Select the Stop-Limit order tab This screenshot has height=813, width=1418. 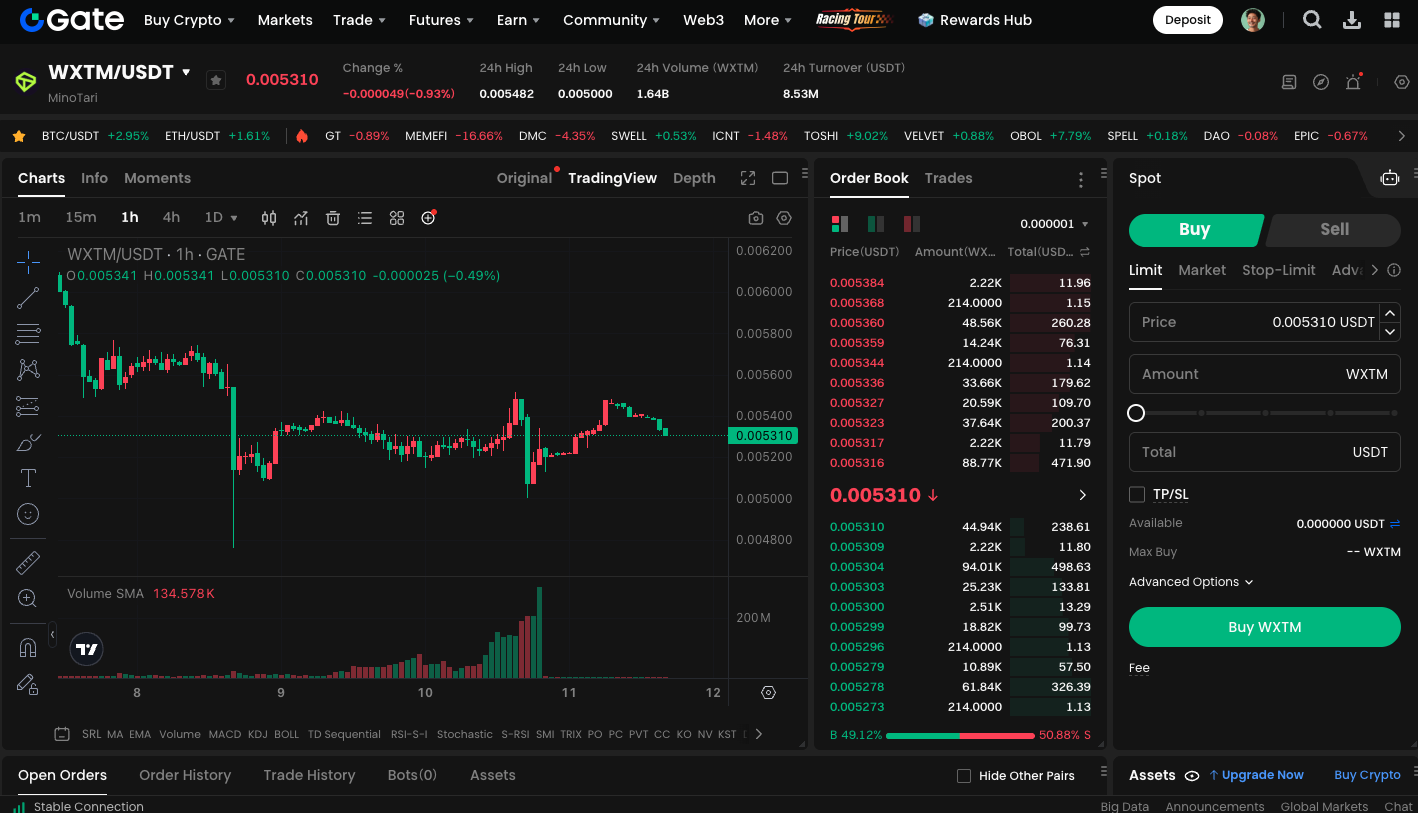[x=1279, y=270]
